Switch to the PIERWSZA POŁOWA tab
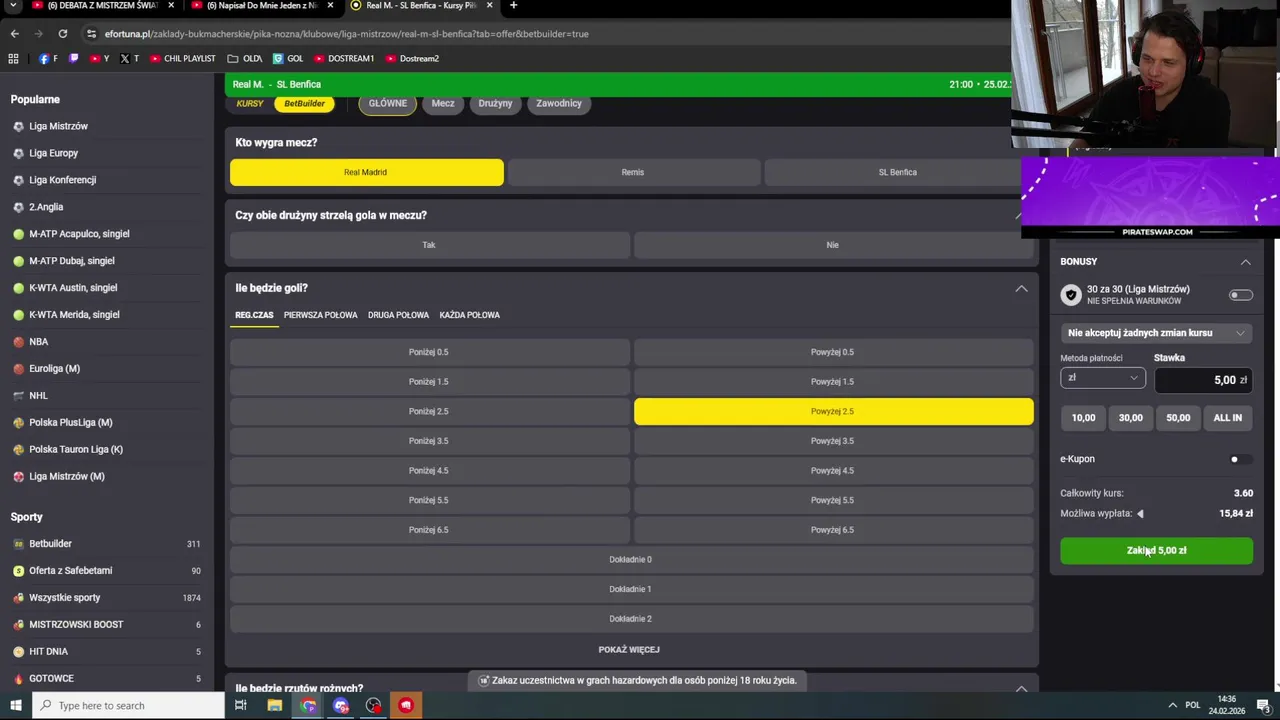The height and width of the screenshot is (720, 1280). coord(320,315)
